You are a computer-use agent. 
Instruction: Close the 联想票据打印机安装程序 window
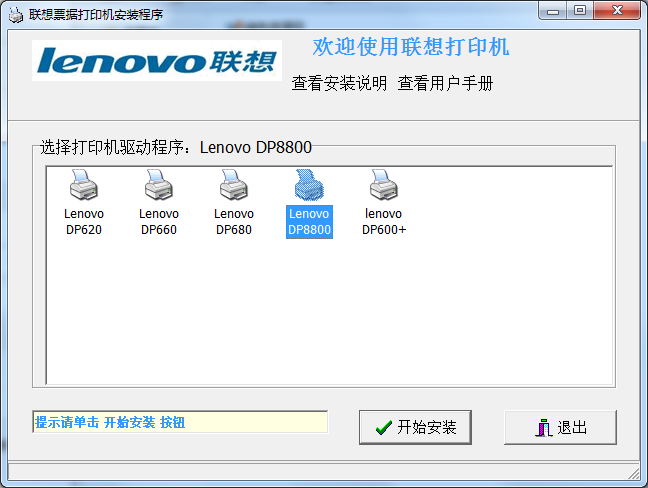(x=617, y=10)
